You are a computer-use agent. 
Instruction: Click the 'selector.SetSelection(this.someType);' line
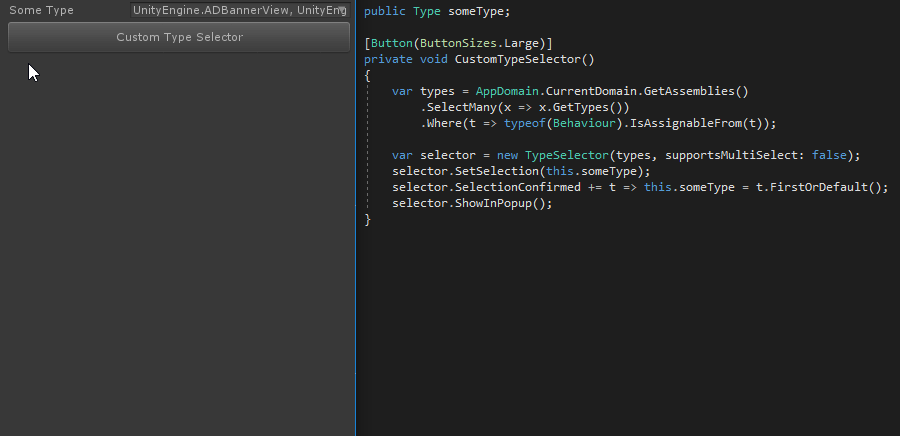521,172
